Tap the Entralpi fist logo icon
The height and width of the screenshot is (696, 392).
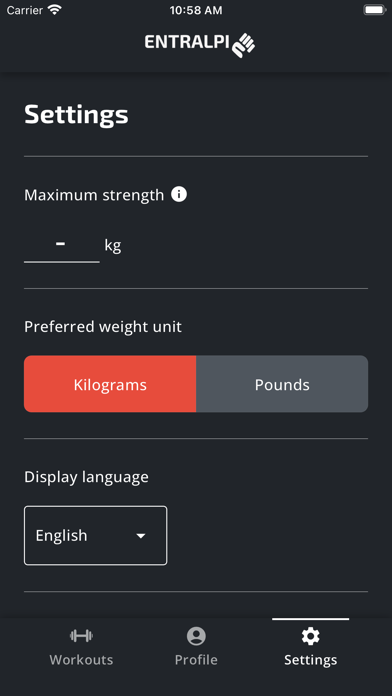(x=244, y=45)
